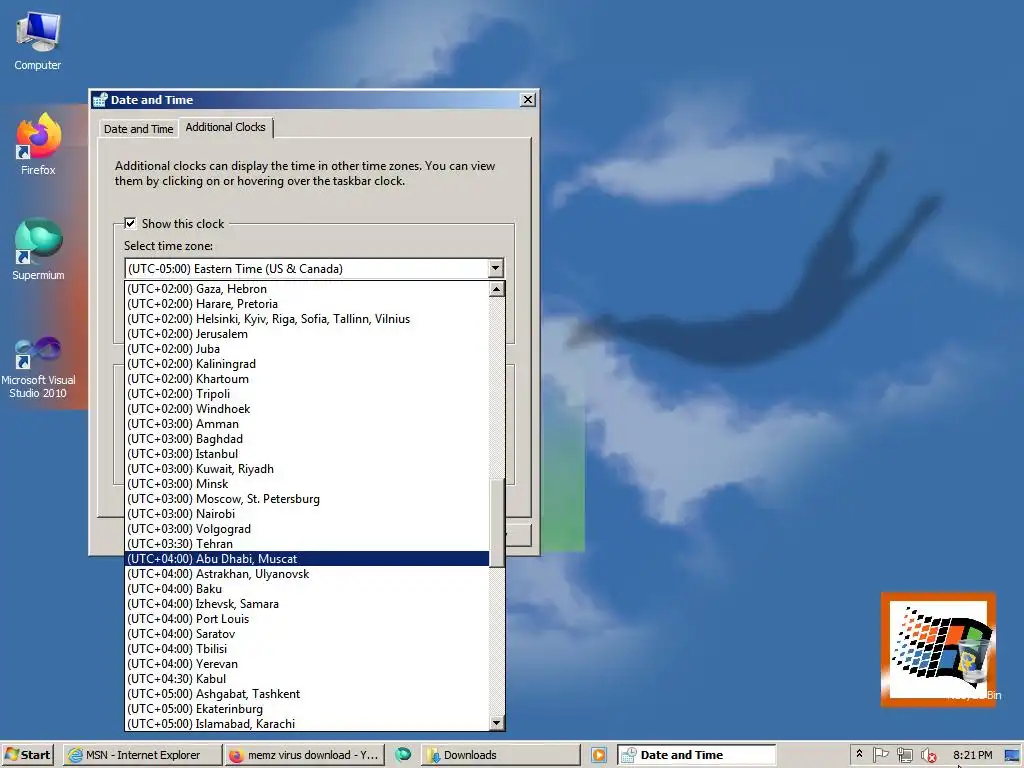The image size is (1024, 768).
Task: Choose (UTC+03:00) Moscow, St. Petersburg
Action: (x=306, y=499)
